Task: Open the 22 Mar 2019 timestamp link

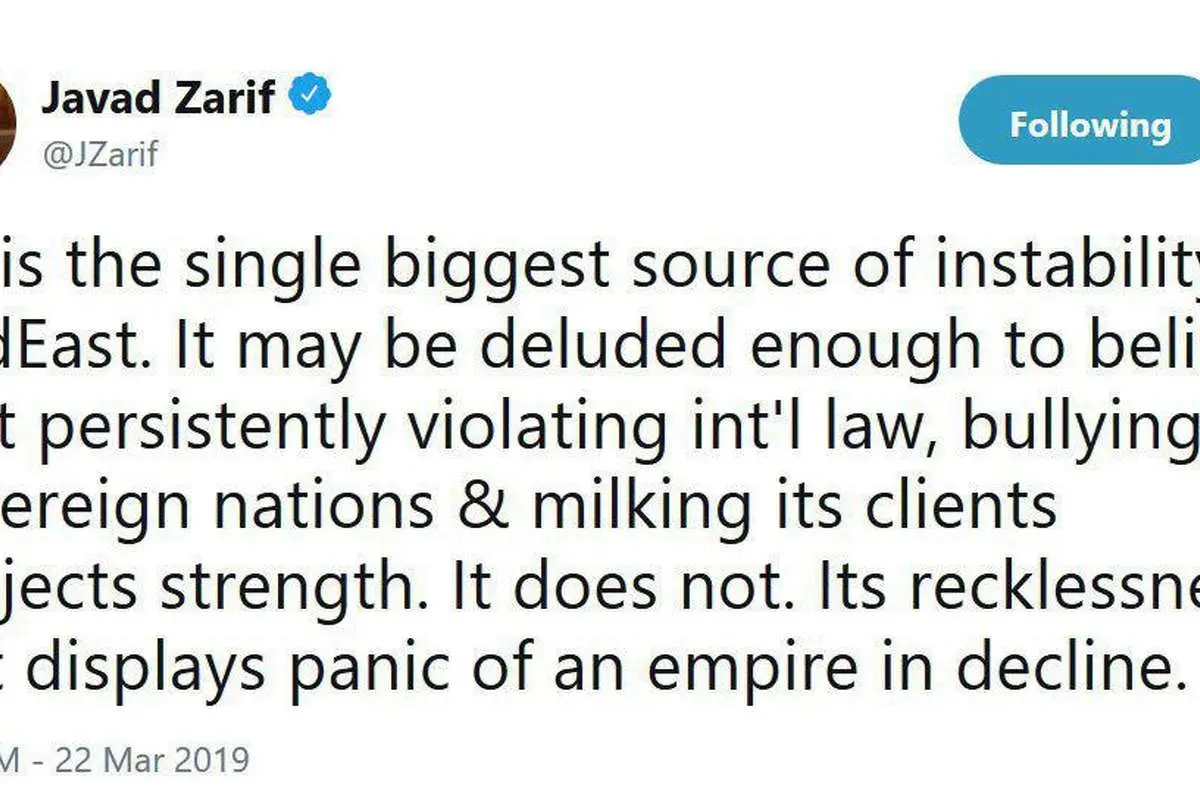Action: tap(124, 760)
